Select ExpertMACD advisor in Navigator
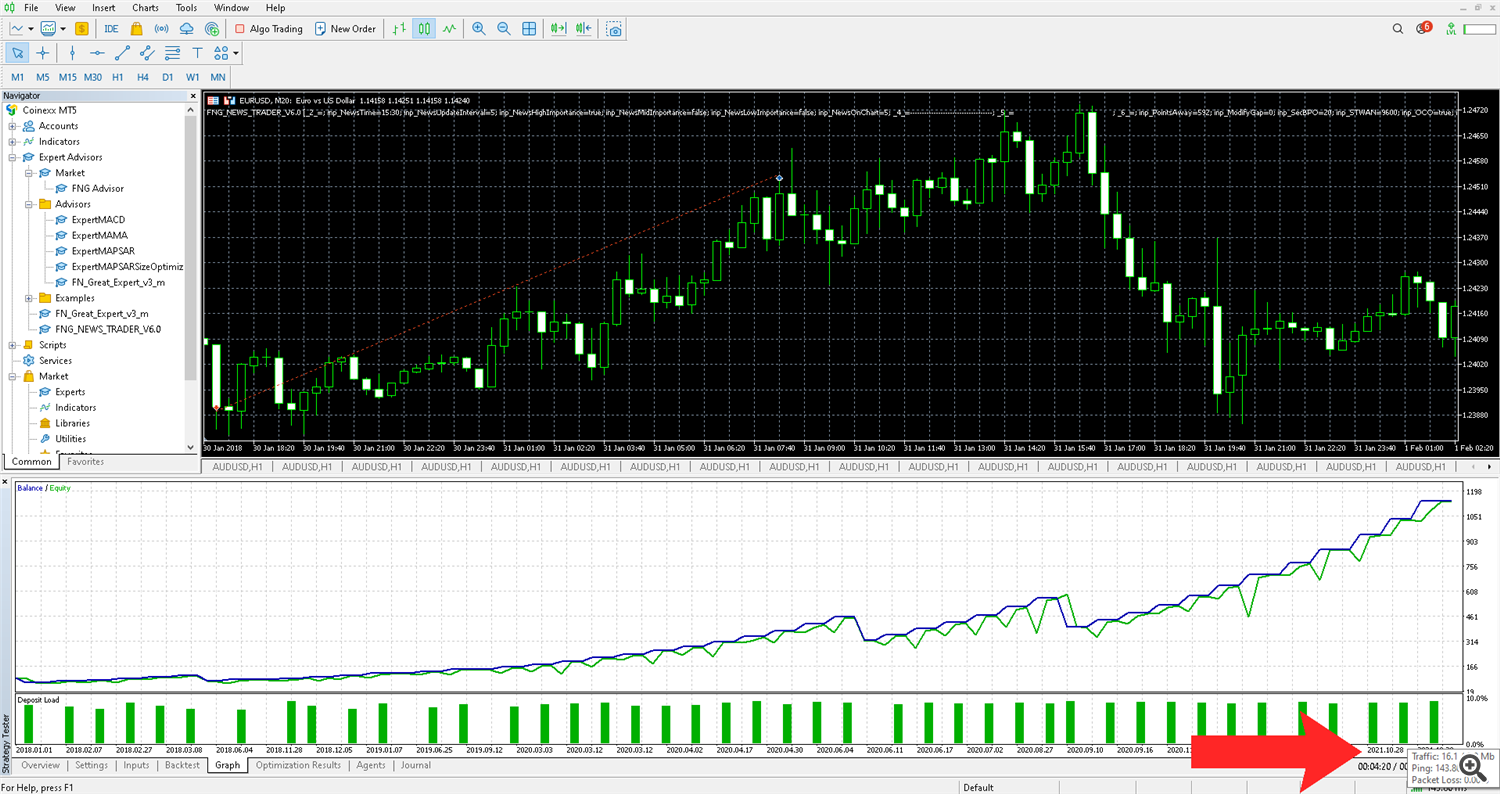1500x794 pixels. (97, 219)
